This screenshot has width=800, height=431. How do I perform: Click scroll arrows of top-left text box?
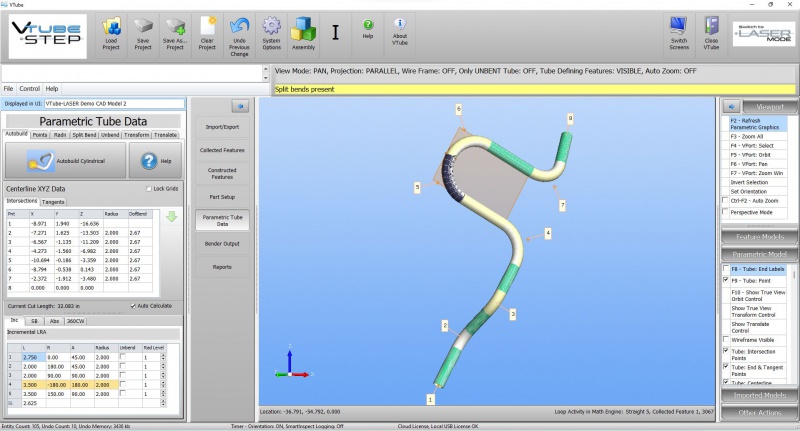(x=265, y=73)
